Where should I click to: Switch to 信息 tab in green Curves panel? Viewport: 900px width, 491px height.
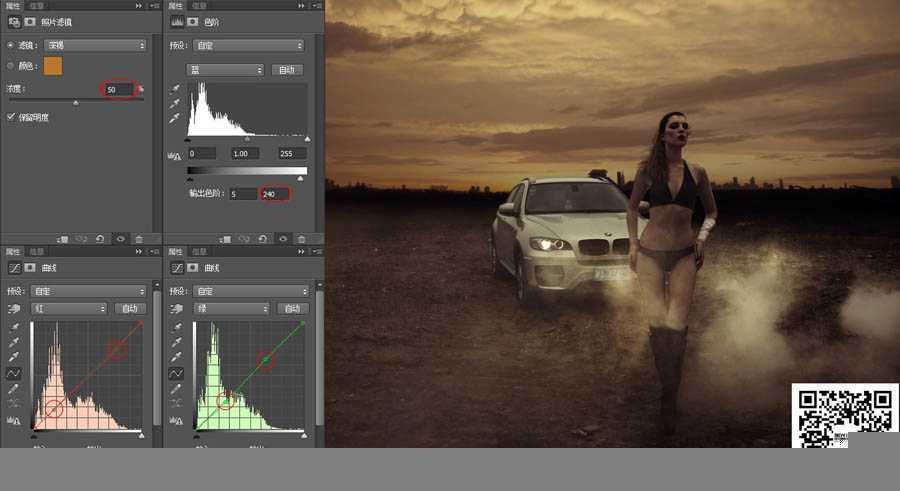click(199, 252)
